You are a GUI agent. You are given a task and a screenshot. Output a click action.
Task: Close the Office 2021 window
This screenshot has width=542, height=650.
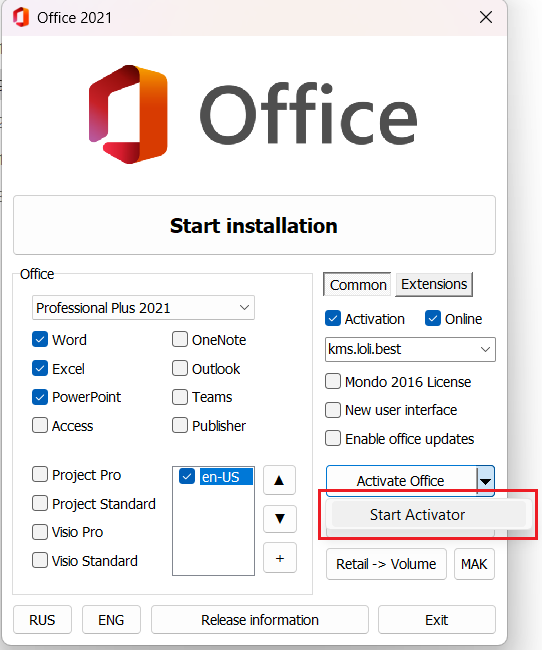coord(486,17)
